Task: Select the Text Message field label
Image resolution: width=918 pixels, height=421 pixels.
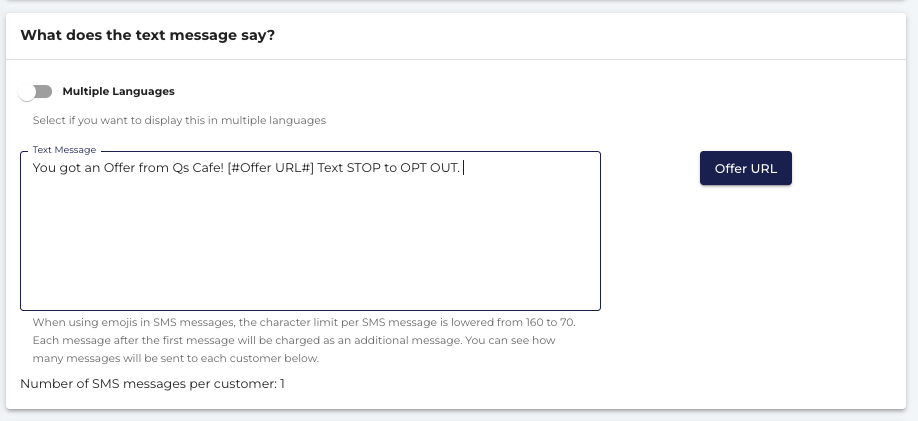Action: (64, 150)
